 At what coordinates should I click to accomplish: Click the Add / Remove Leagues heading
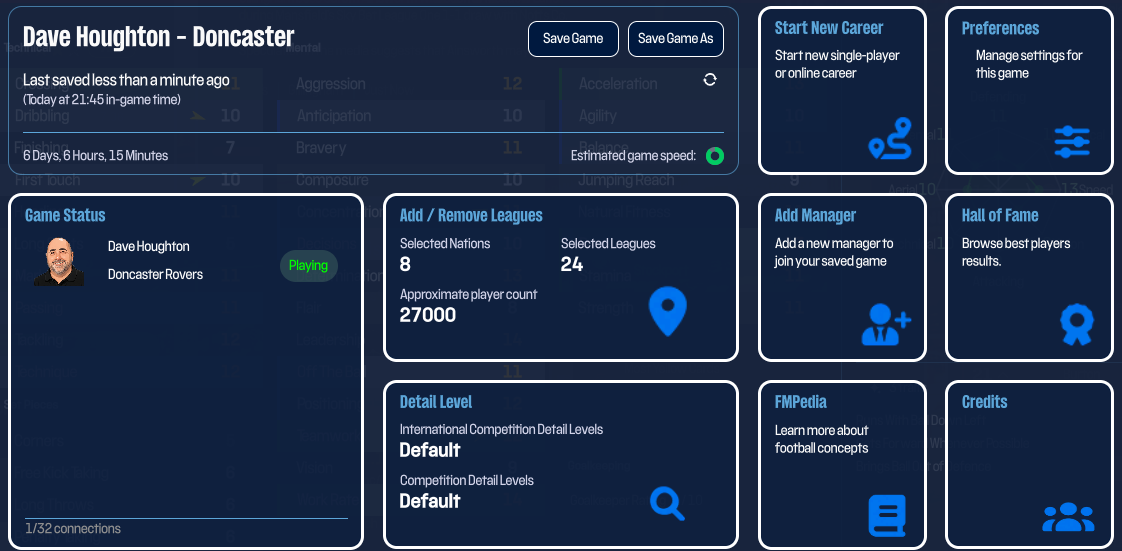click(x=471, y=215)
